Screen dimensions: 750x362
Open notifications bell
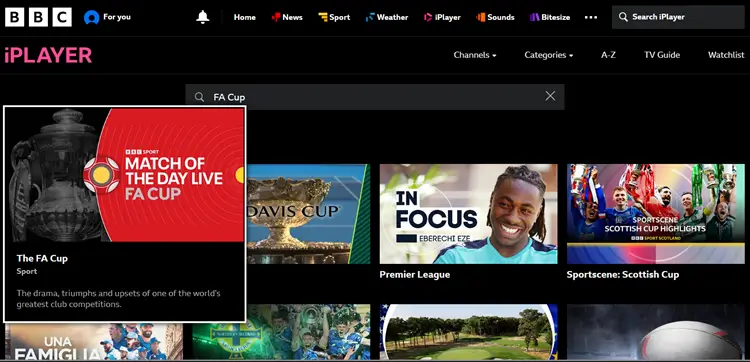coord(203,17)
